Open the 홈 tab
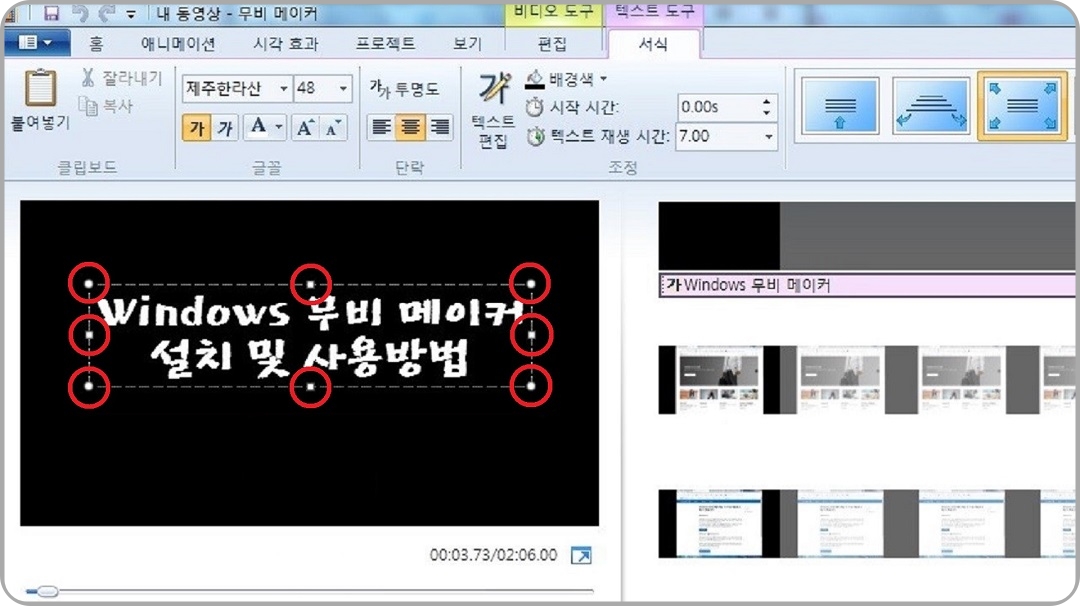1080x606 pixels. tap(96, 44)
